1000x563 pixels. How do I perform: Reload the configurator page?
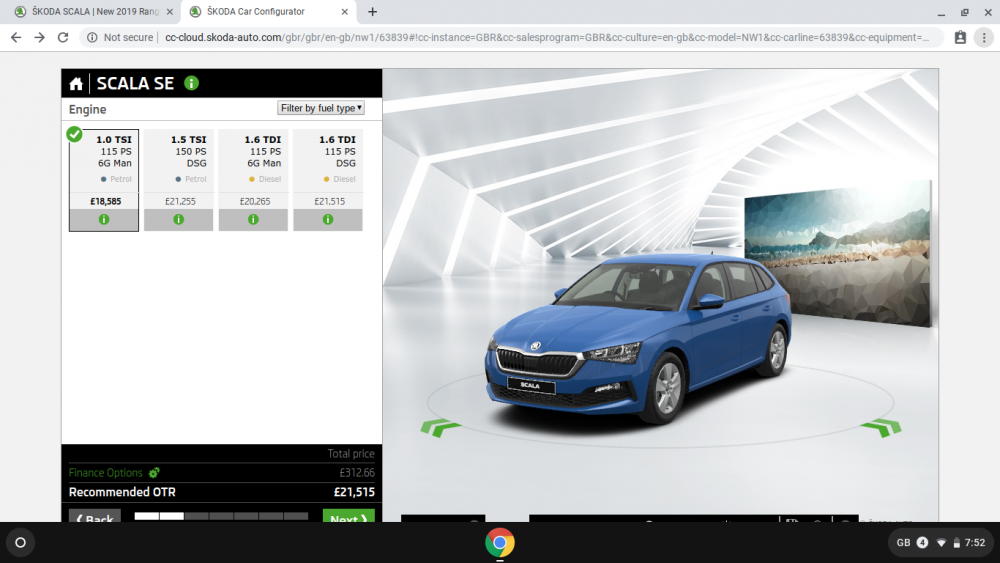point(62,38)
